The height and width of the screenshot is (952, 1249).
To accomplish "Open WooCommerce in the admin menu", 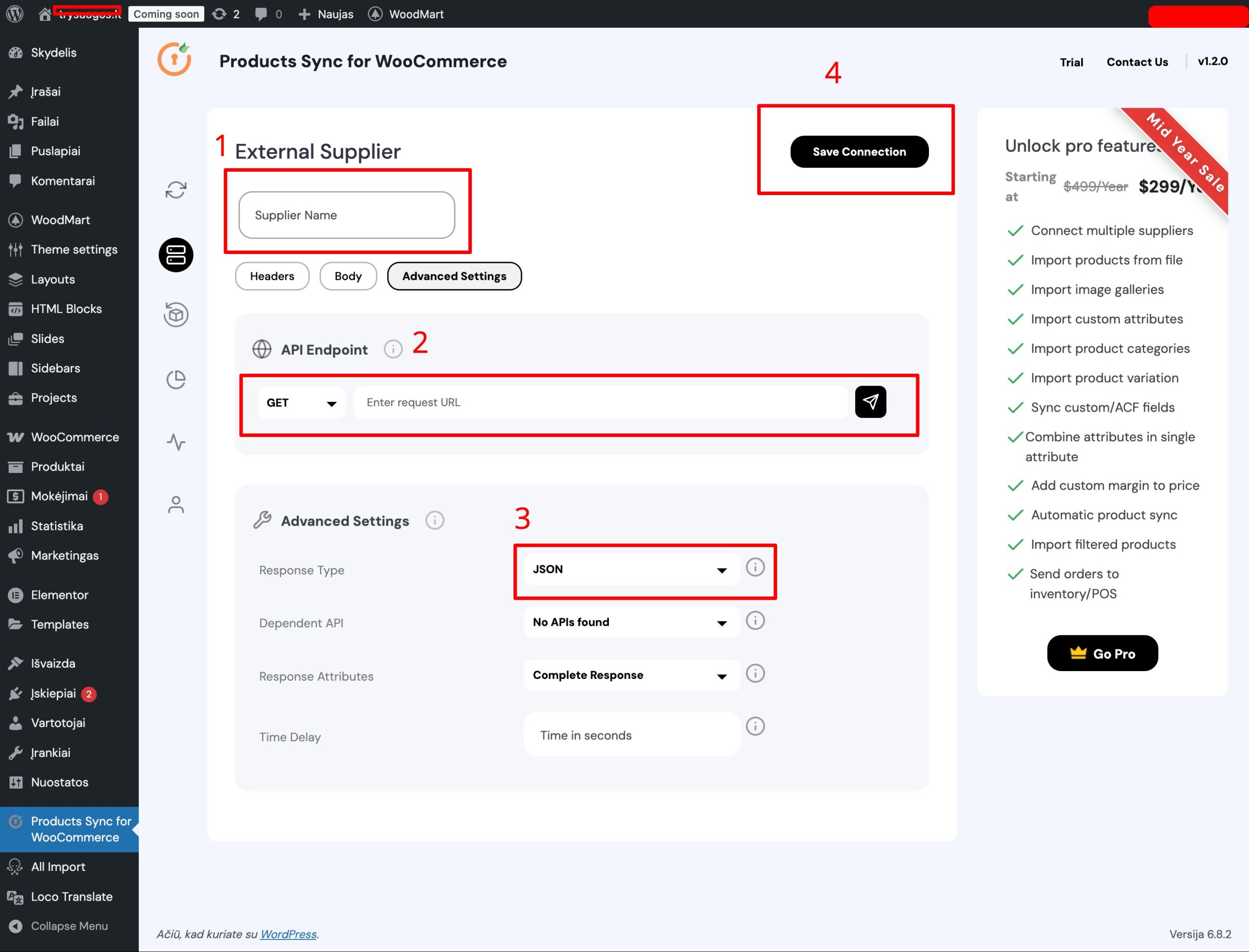I will [x=74, y=437].
